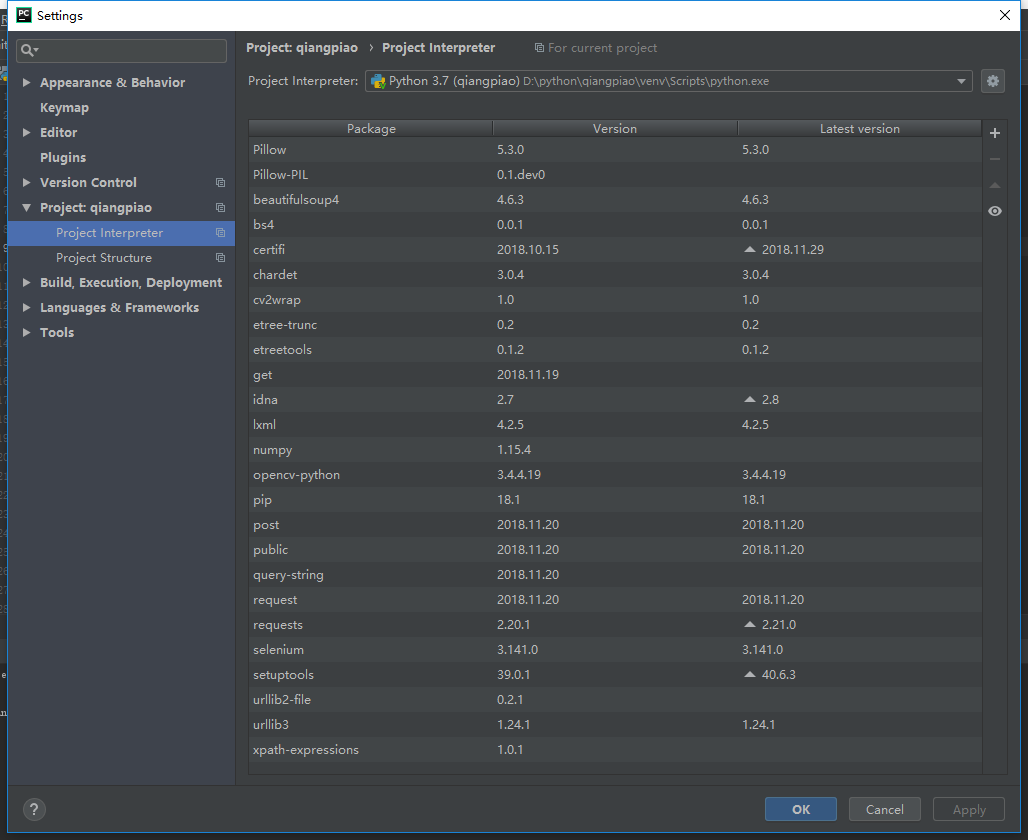This screenshot has width=1028, height=840.
Task: Click copy icon beside Version Control
Action: click(220, 183)
